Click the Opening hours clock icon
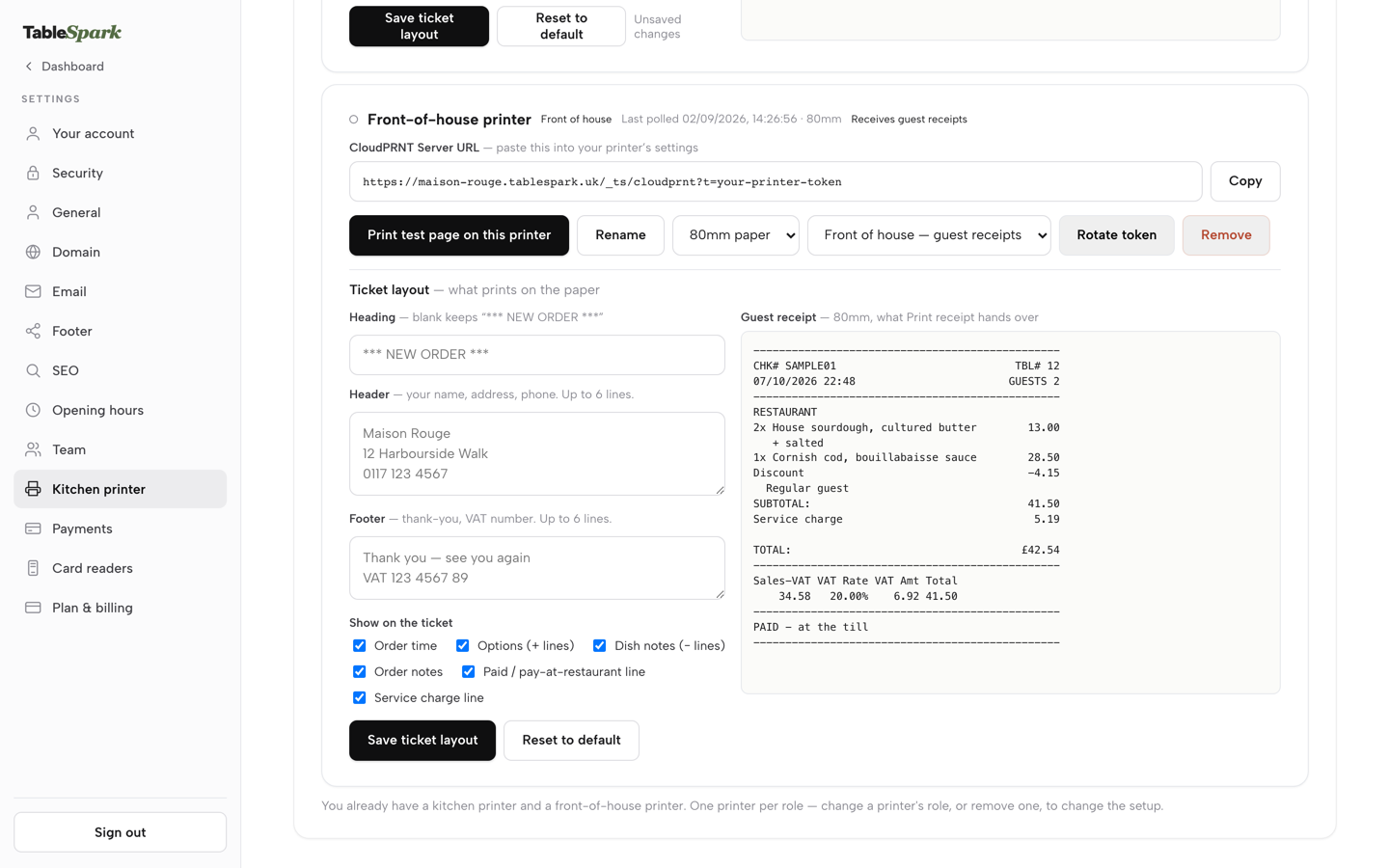This screenshot has height=868, width=1389. (33, 411)
